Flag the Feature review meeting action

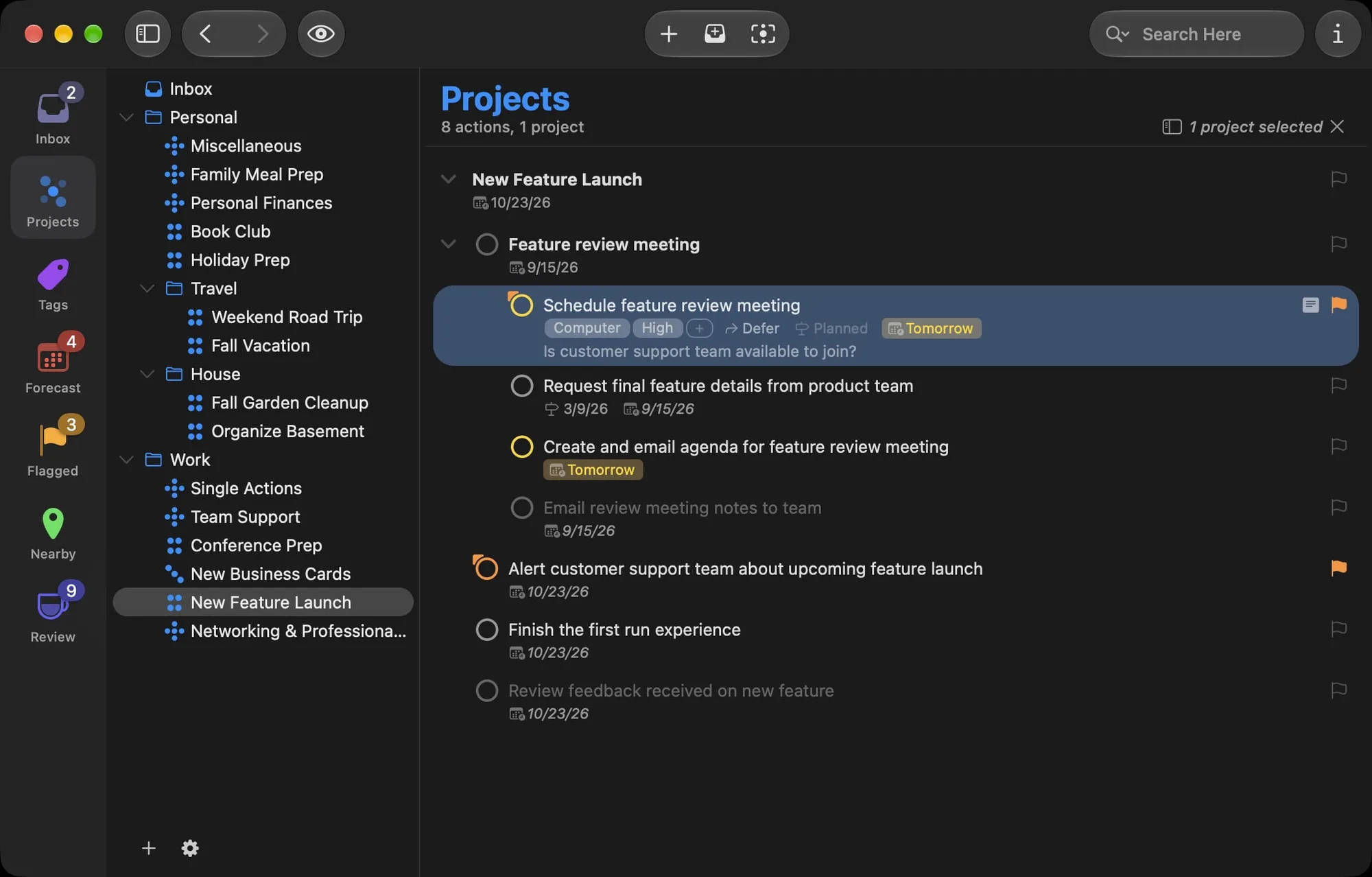click(1338, 244)
